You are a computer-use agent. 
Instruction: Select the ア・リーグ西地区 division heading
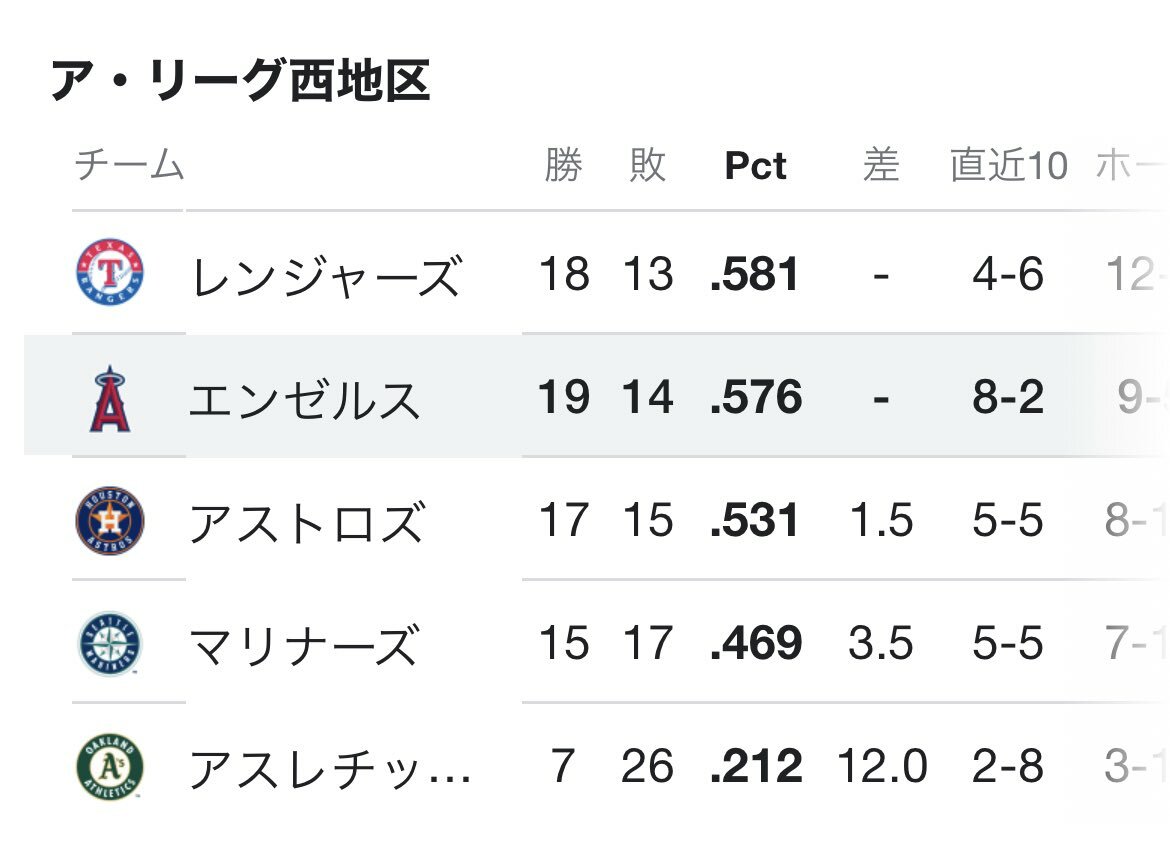(240, 81)
